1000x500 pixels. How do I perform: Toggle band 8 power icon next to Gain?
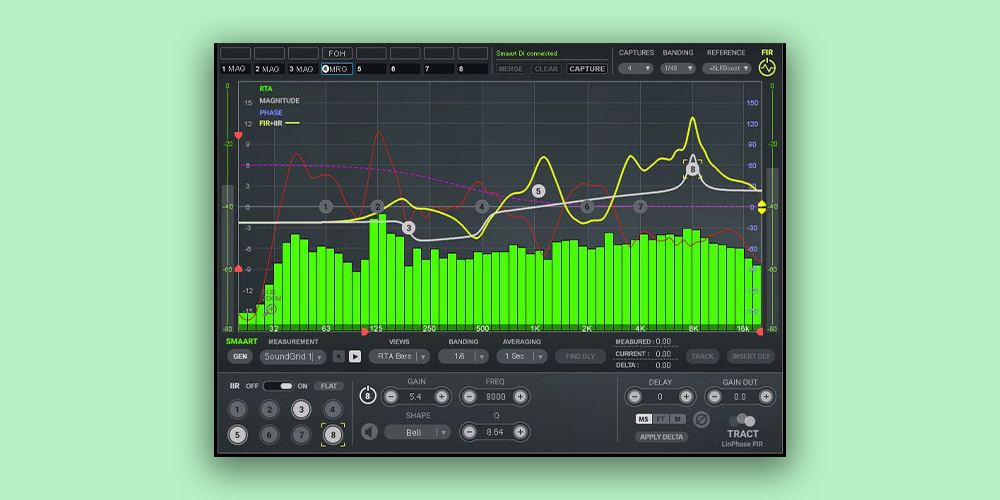point(368,396)
